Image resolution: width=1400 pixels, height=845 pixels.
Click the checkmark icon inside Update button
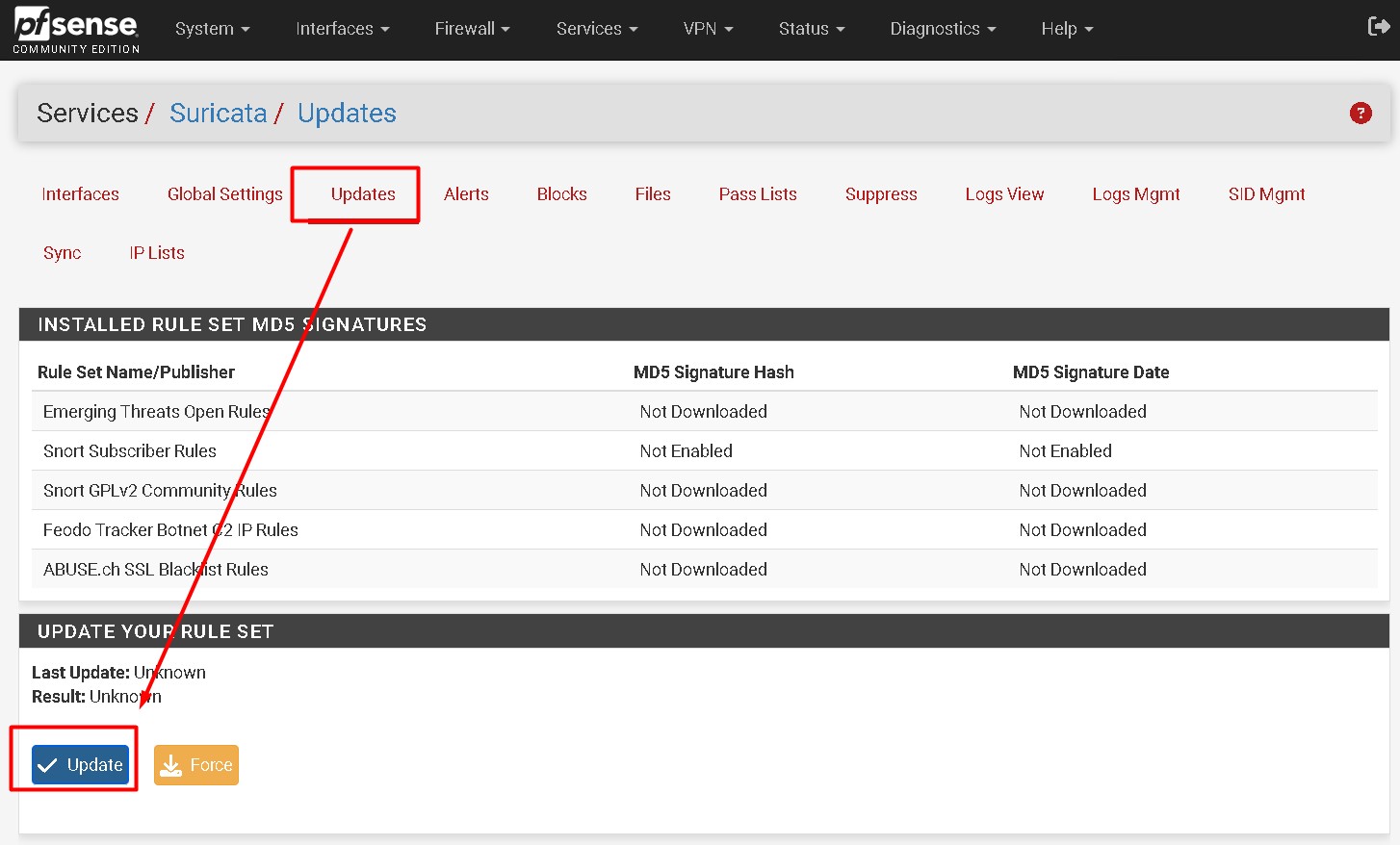coord(46,764)
